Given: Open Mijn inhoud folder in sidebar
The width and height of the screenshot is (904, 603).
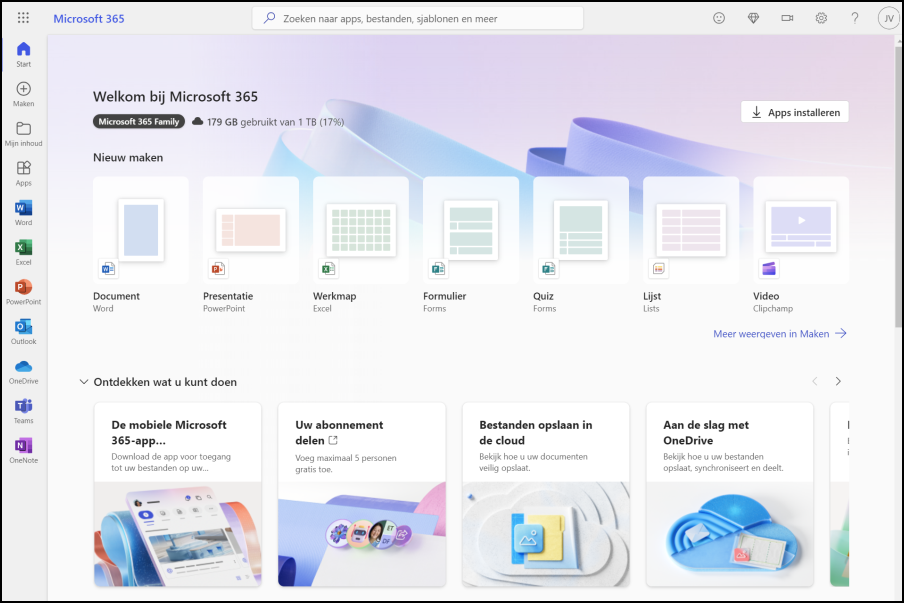Looking at the screenshot, I should pos(24,134).
